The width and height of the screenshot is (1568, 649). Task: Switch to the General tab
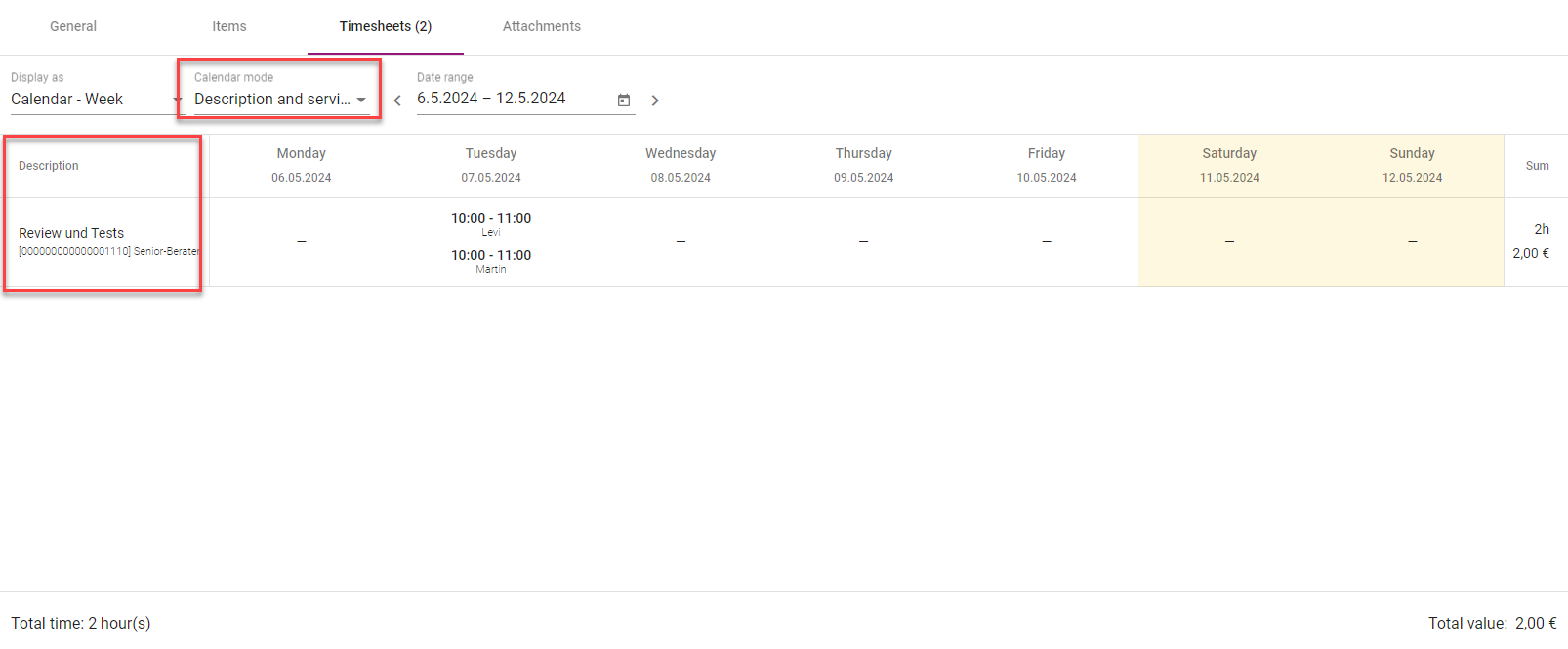pyautogui.click(x=73, y=26)
